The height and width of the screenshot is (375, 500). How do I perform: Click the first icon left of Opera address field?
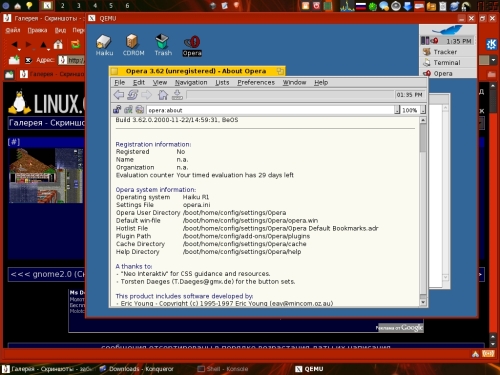(x=117, y=109)
